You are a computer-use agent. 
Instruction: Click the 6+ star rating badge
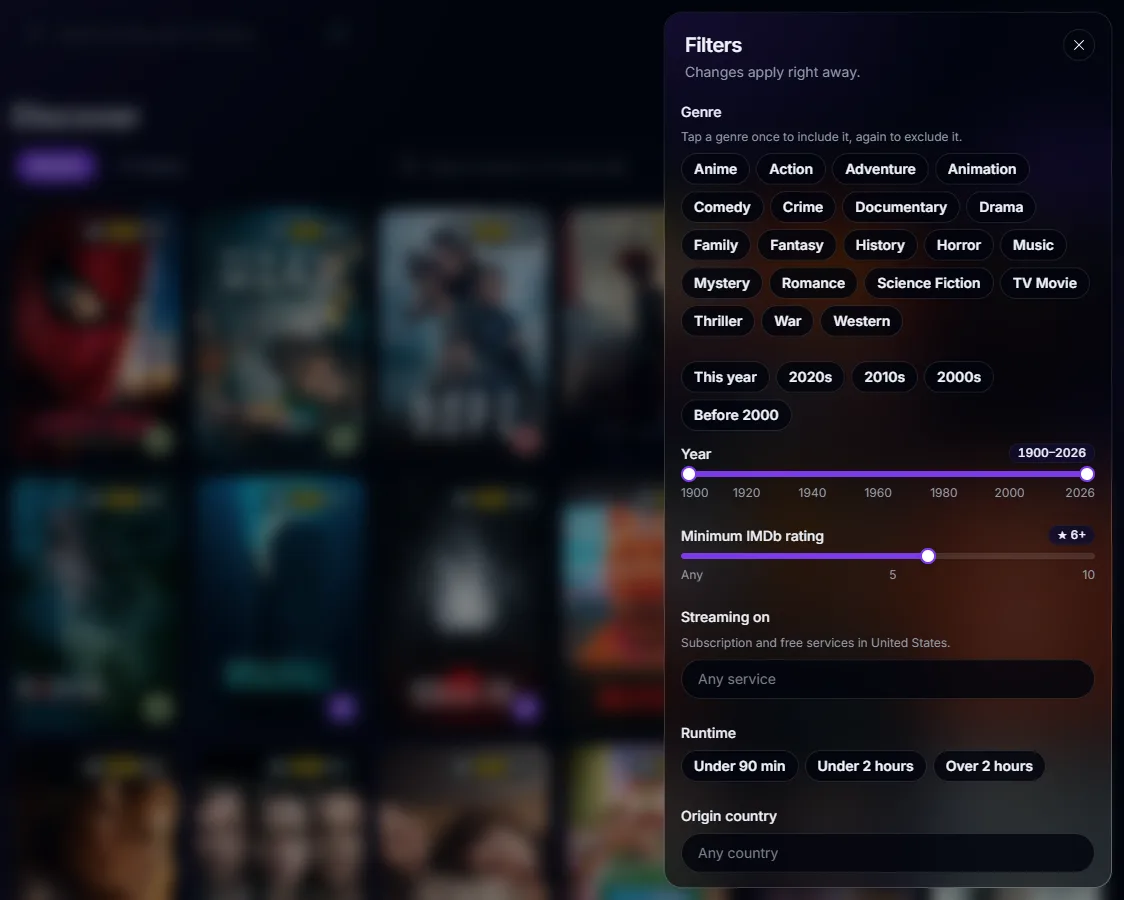coord(1072,535)
